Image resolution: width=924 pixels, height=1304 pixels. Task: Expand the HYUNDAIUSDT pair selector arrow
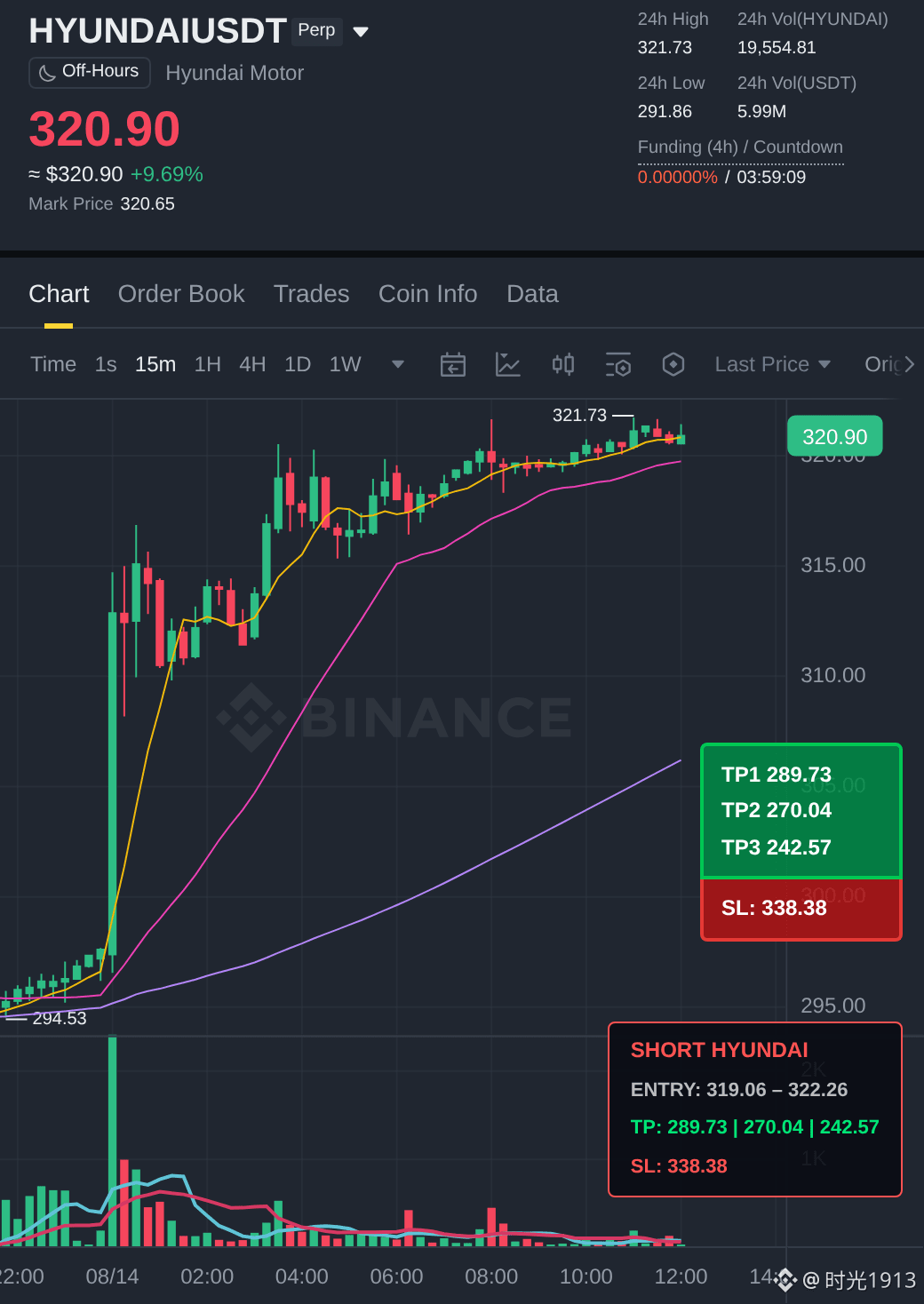(361, 32)
